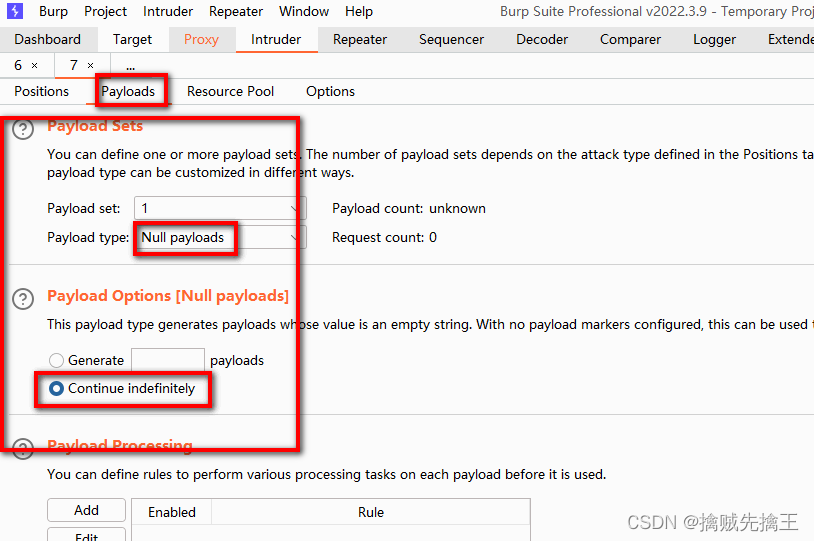
Task: Open the Help menu
Action: click(359, 11)
